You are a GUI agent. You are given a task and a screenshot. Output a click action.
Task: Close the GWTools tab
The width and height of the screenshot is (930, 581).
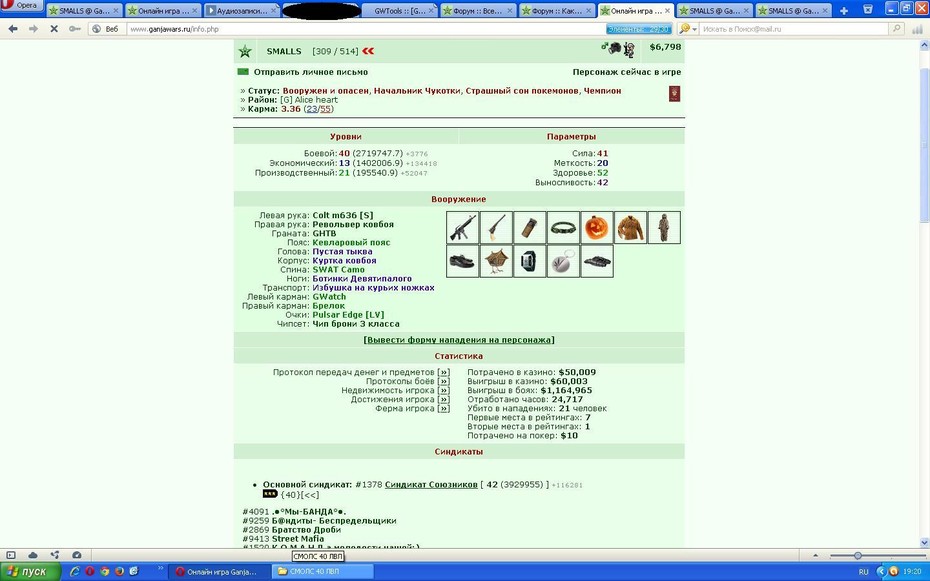pos(431,11)
